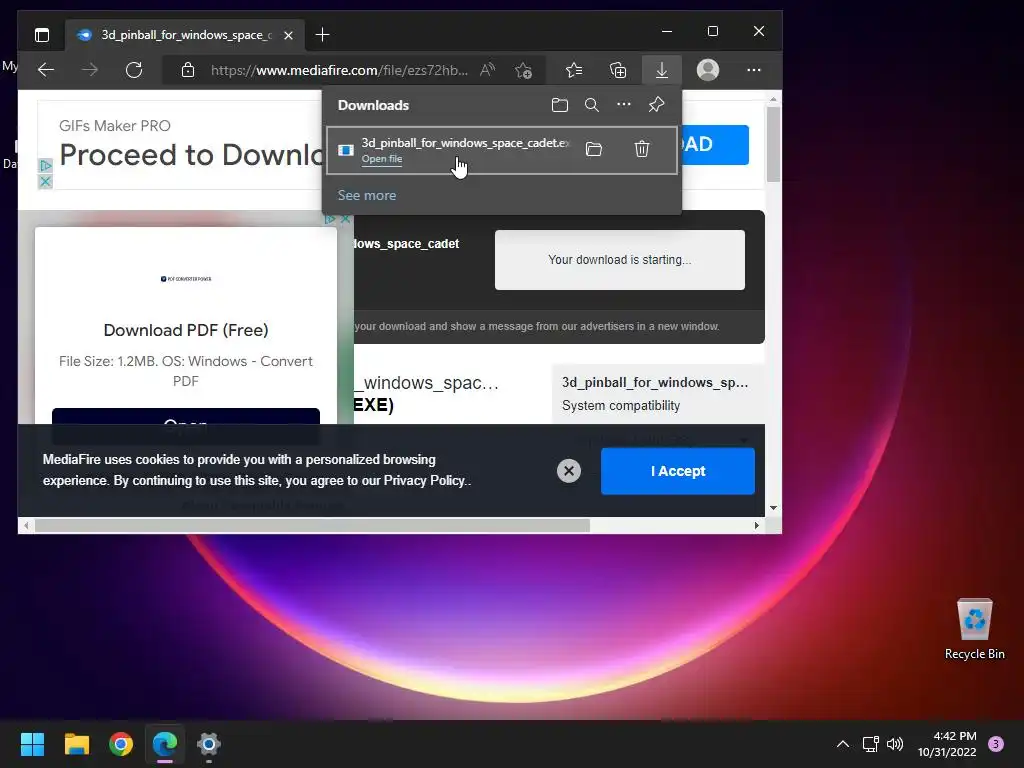Click the horizontal scrollbar thumb
This screenshot has width=1024, height=768.
[x=312, y=526]
